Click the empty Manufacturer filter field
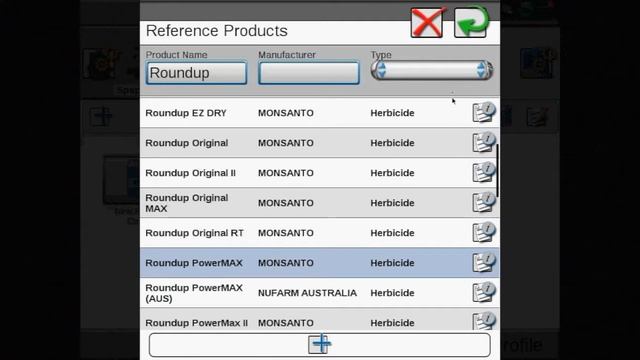The width and height of the screenshot is (640, 360). pos(309,73)
